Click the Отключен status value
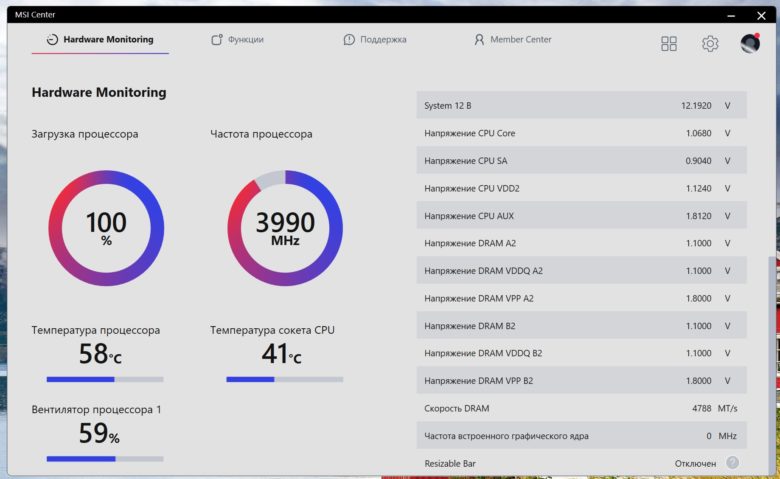 pyautogui.click(x=695, y=463)
